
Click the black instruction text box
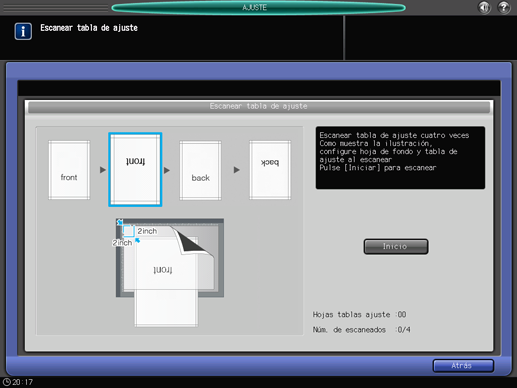click(400, 158)
